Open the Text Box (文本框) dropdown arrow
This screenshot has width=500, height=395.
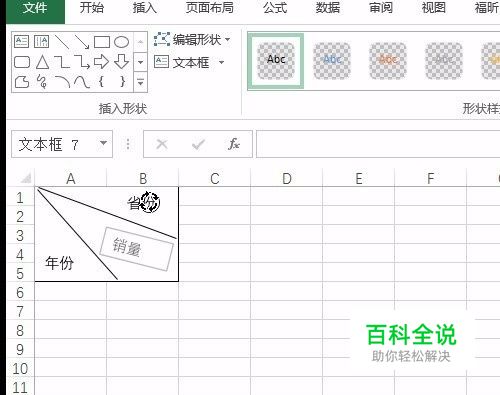tap(221, 62)
